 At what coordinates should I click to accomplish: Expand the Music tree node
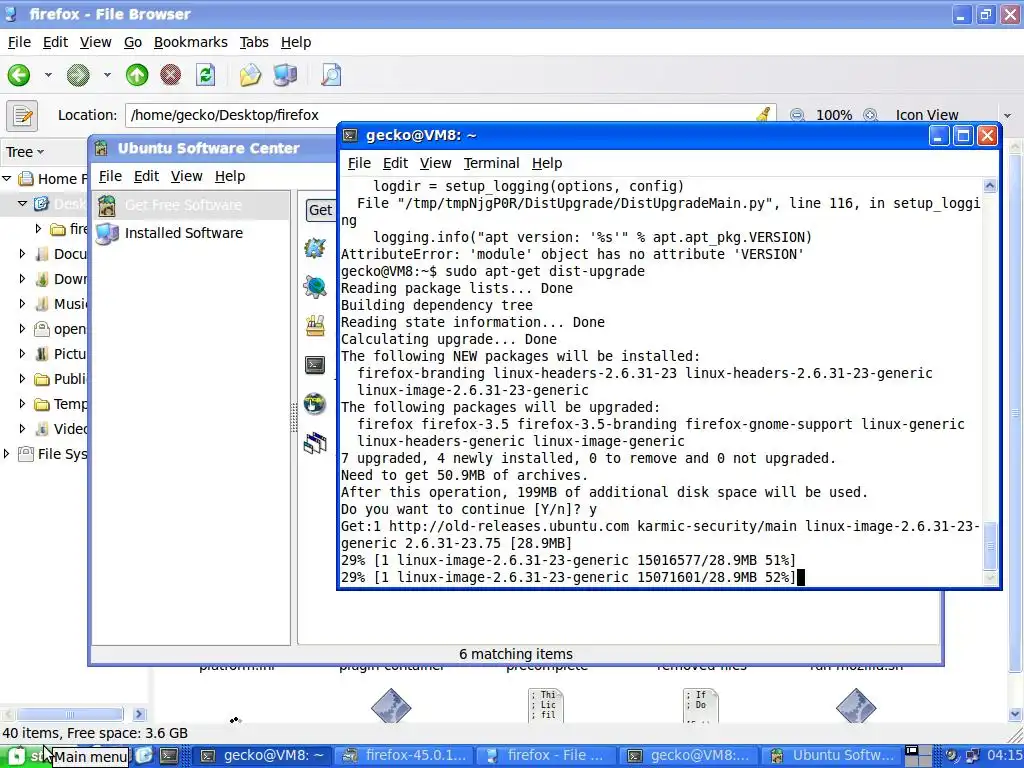22,304
